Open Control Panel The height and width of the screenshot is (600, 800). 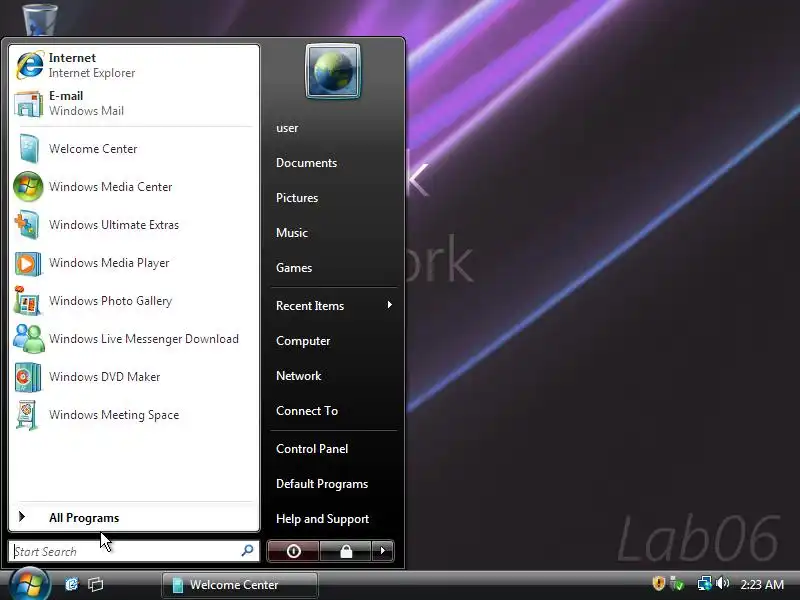pyautogui.click(x=312, y=449)
